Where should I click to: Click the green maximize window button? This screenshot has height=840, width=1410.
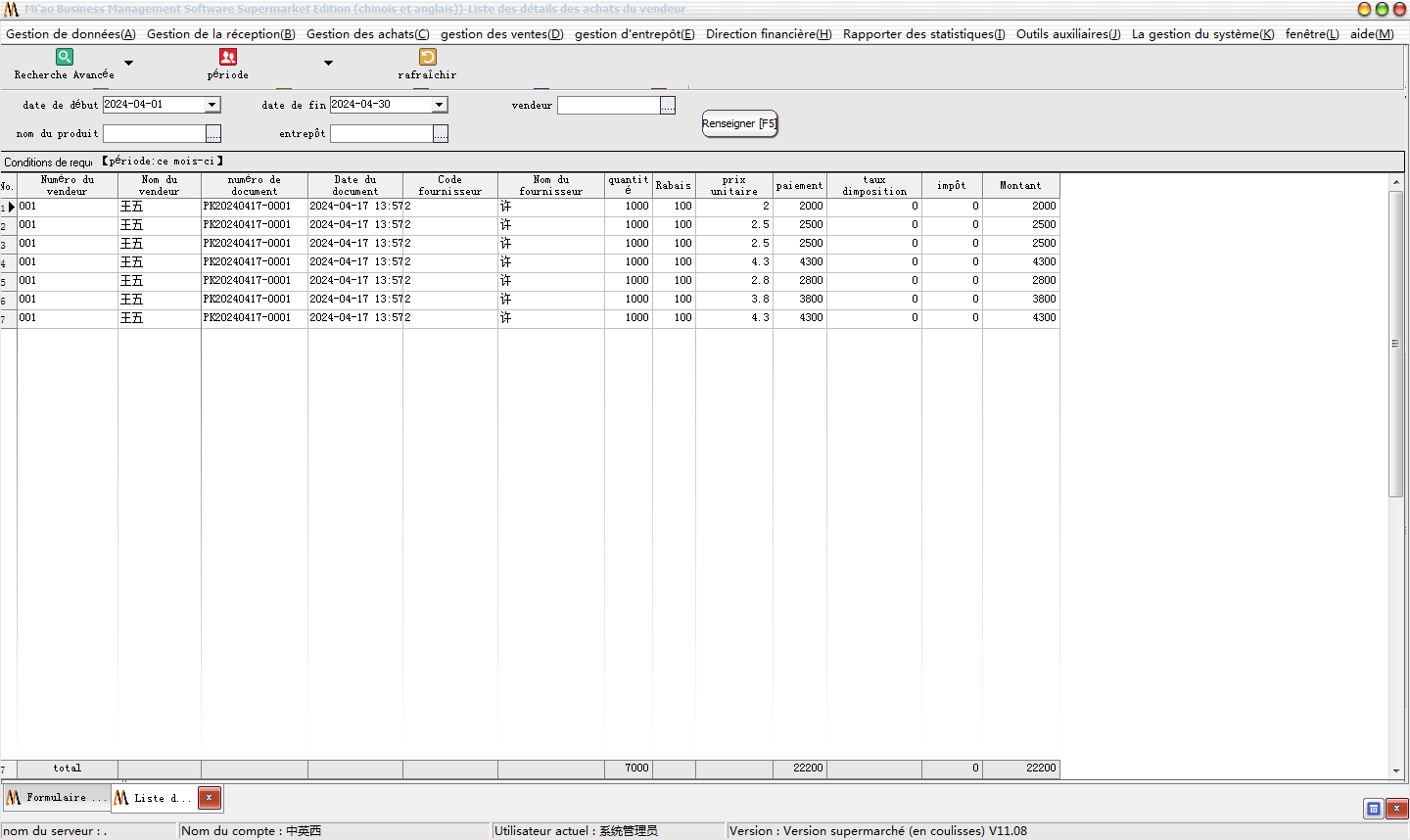(1382, 9)
